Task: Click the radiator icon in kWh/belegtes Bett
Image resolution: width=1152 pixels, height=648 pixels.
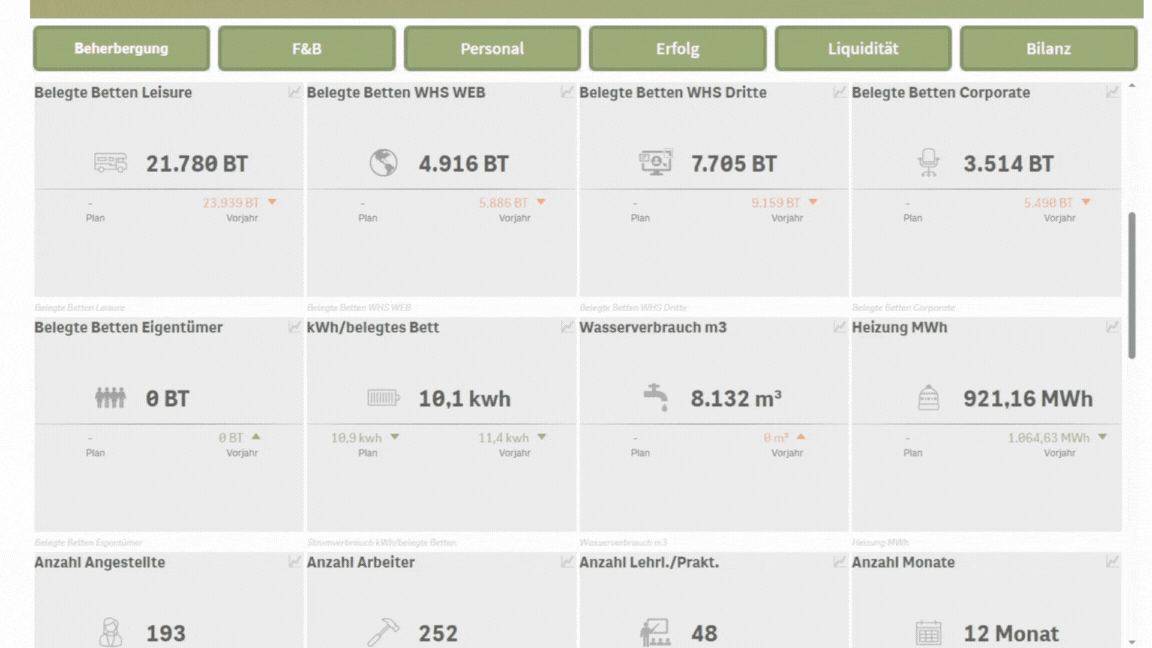Action: (x=383, y=398)
